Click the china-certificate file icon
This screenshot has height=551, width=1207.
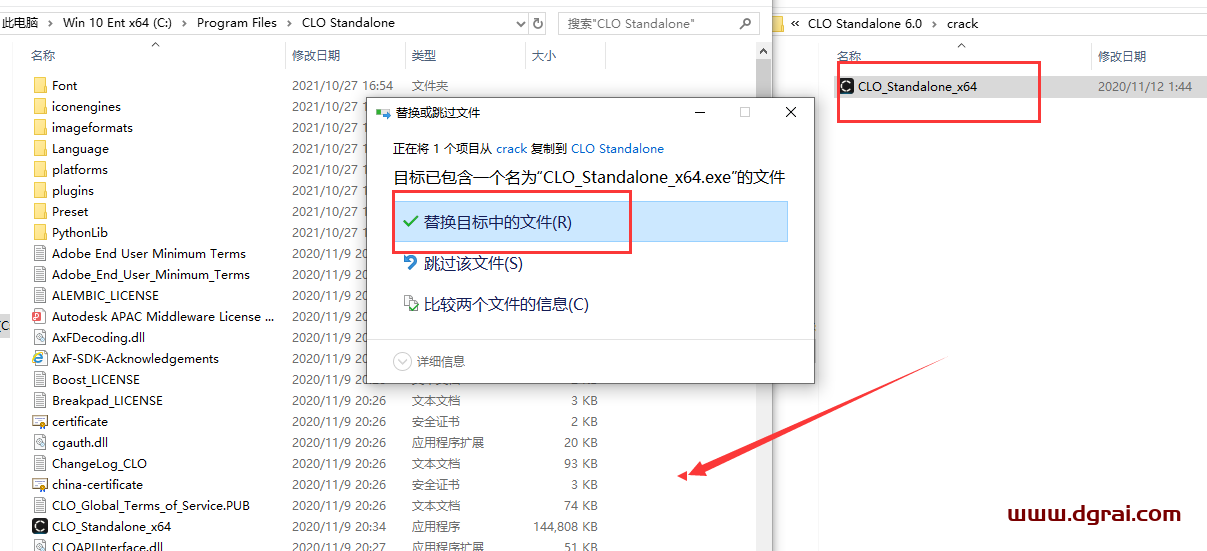[40, 485]
